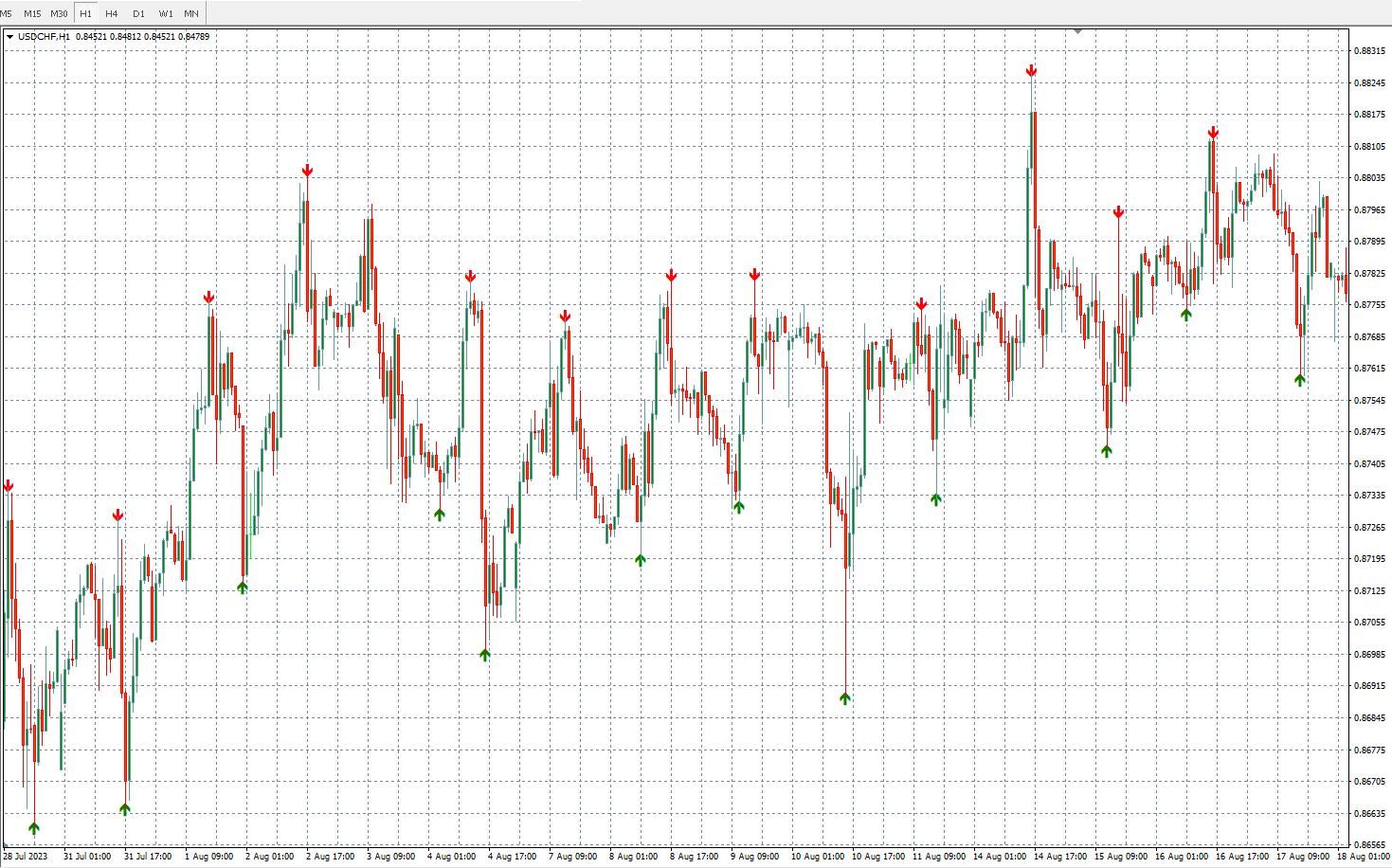Click price label 0.86915 on the axis
This screenshot has height=868, width=1392.
[x=1368, y=686]
